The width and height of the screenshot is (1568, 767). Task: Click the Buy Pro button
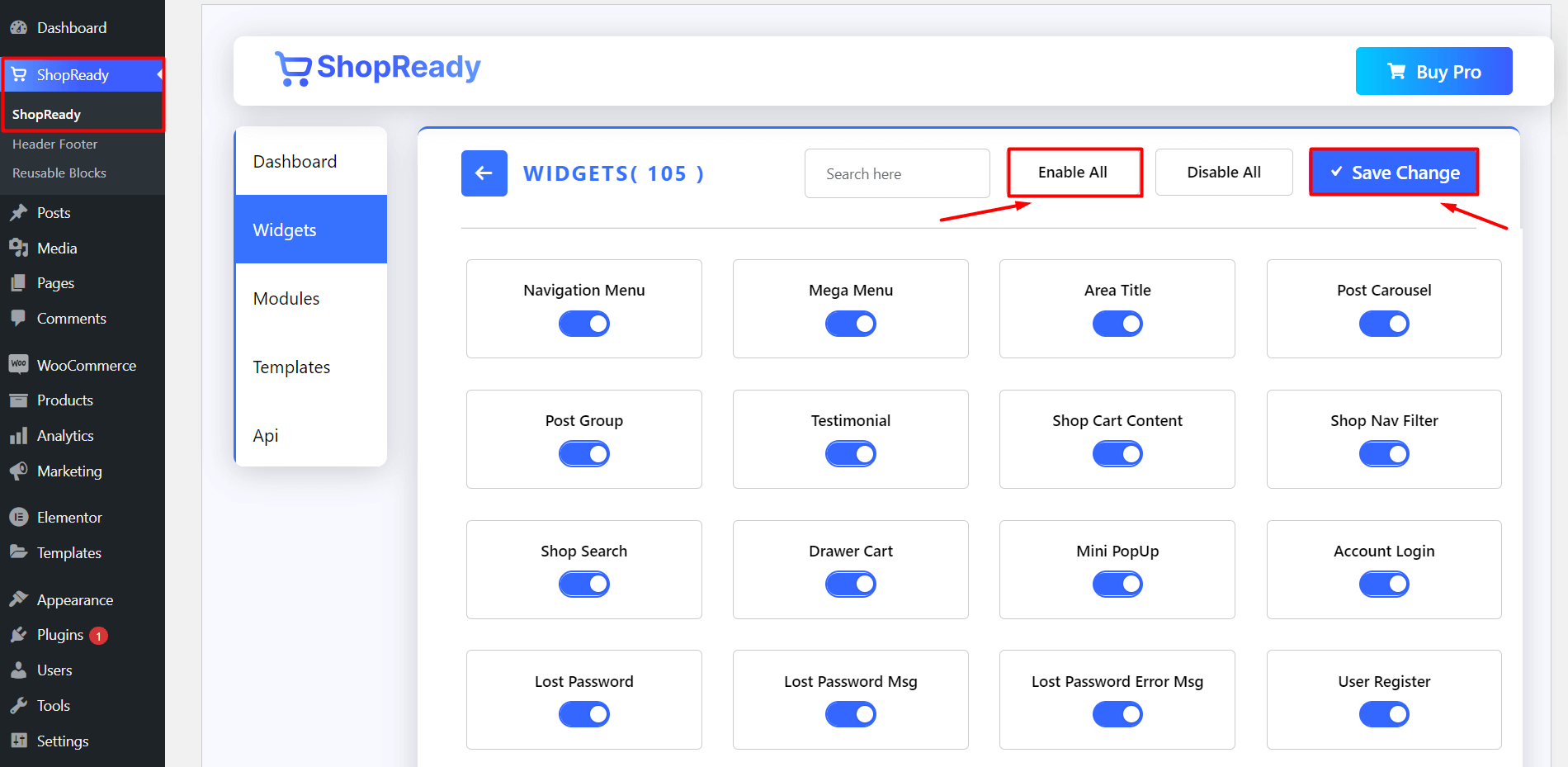point(1433,71)
